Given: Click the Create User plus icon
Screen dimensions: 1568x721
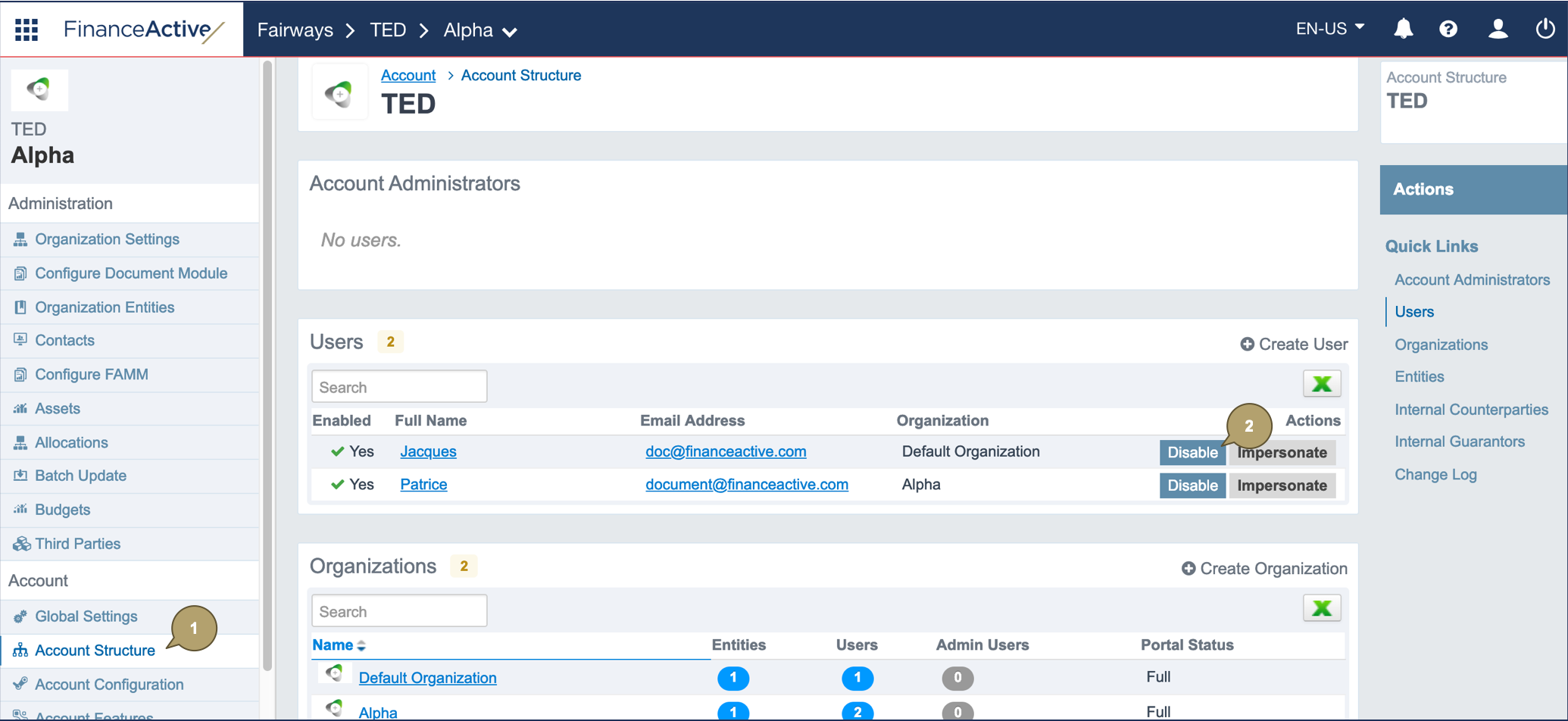Looking at the screenshot, I should pos(1247,345).
